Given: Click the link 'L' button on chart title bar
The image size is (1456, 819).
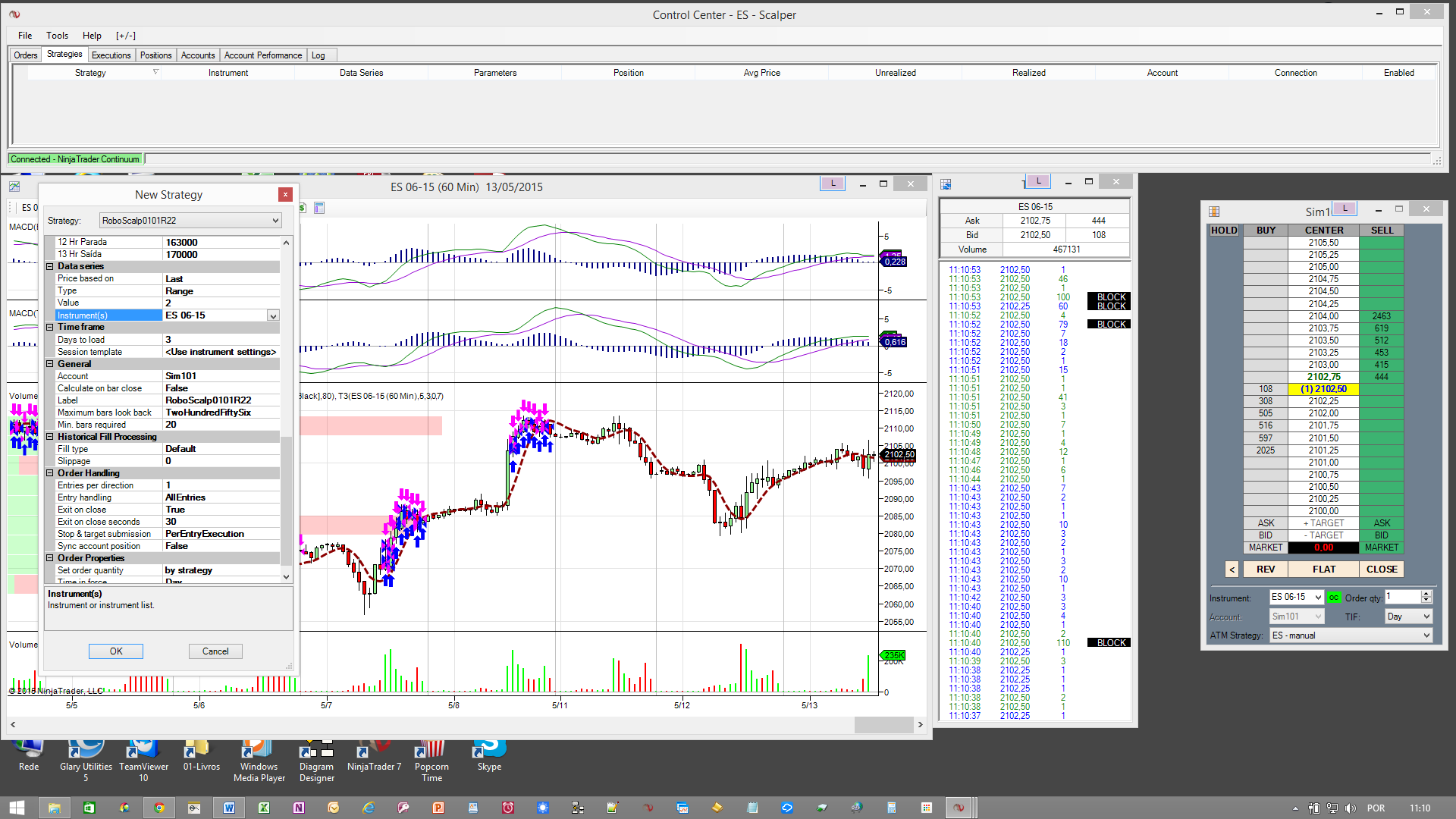Looking at the screenshot, I should tap(833, 184).
